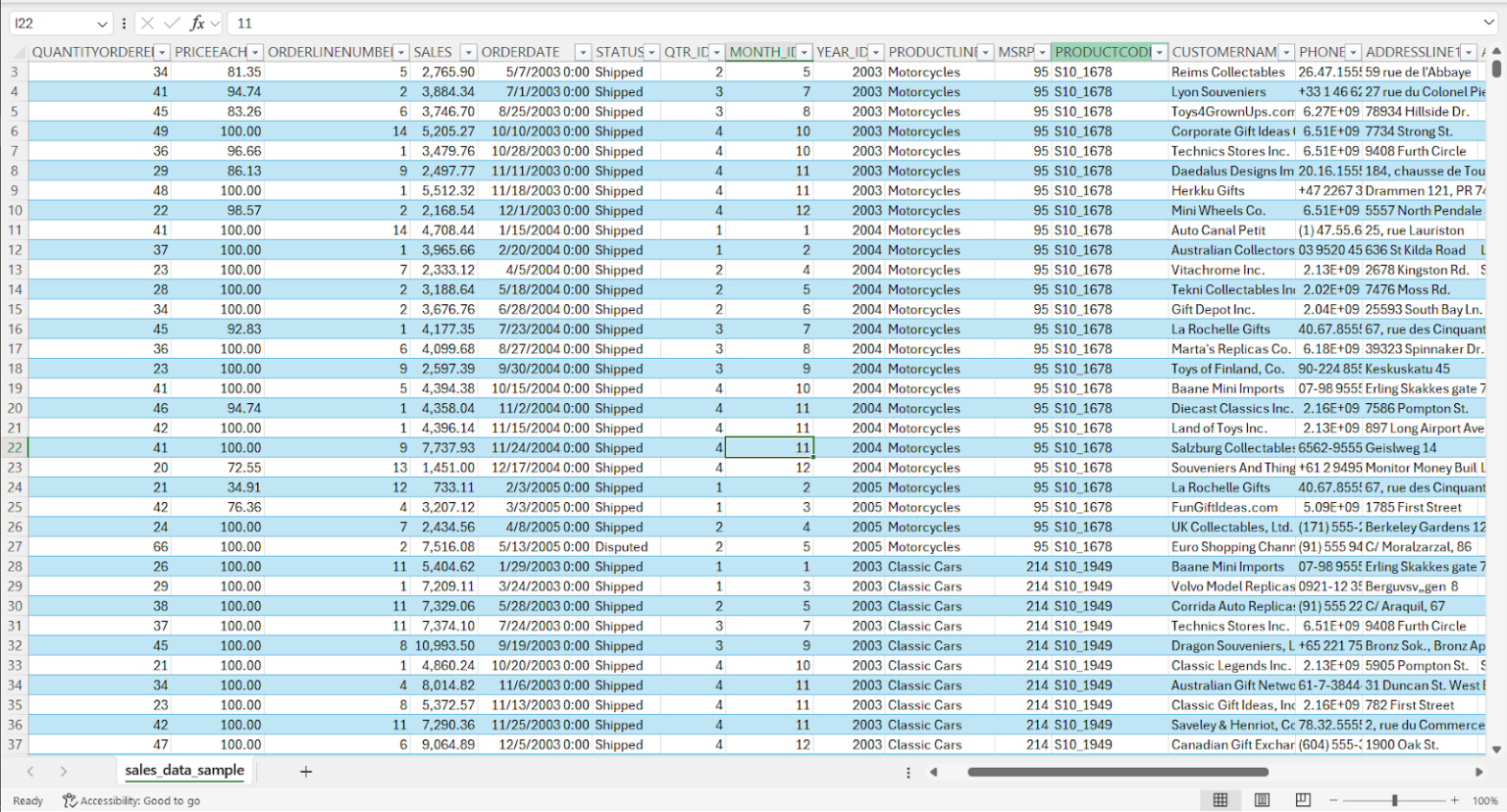Open the Name Box dropdown
The height and width of the screenshot is (812, 1507).
101,23
